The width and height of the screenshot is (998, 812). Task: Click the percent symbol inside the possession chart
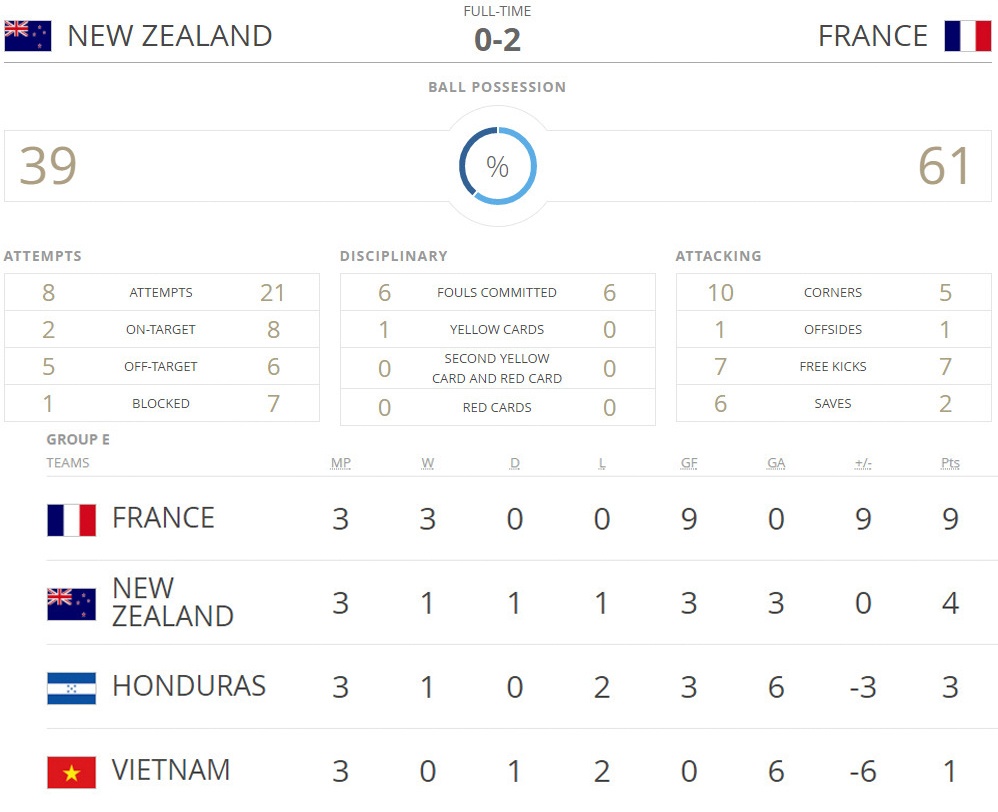[497, 165]
